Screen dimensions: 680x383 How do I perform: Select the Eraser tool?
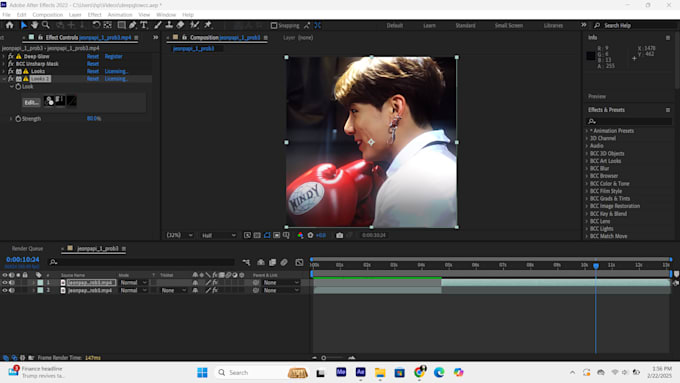(x=180, y=25)
